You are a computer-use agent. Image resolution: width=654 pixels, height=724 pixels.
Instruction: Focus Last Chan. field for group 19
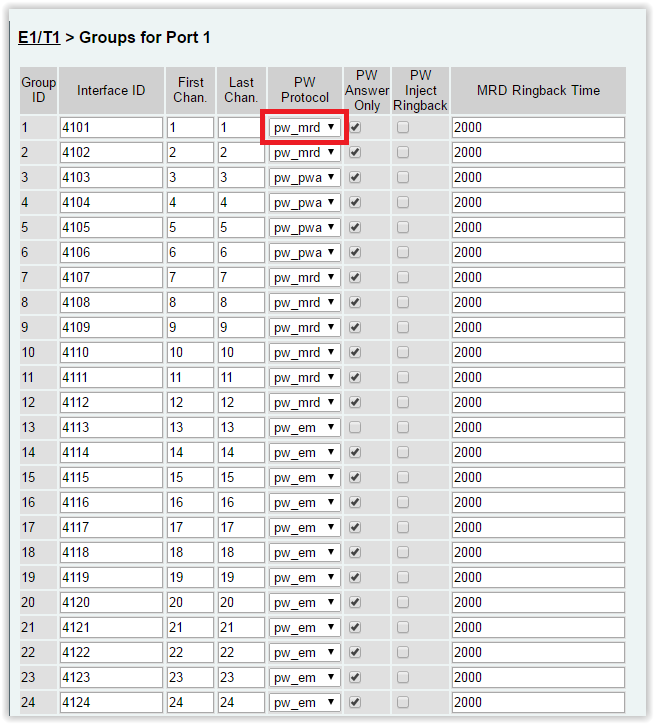(241, 578)
